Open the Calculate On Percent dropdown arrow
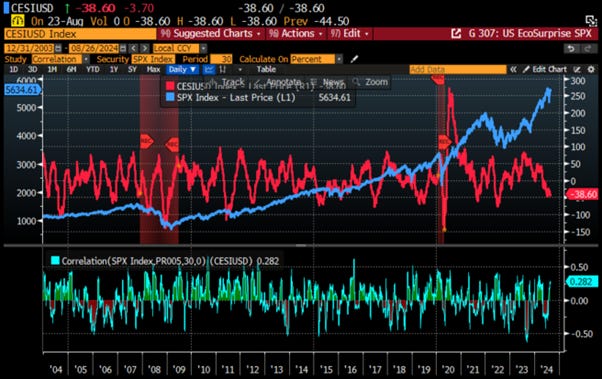The width and height of the screenshot is (602, 379). [339, 59]
